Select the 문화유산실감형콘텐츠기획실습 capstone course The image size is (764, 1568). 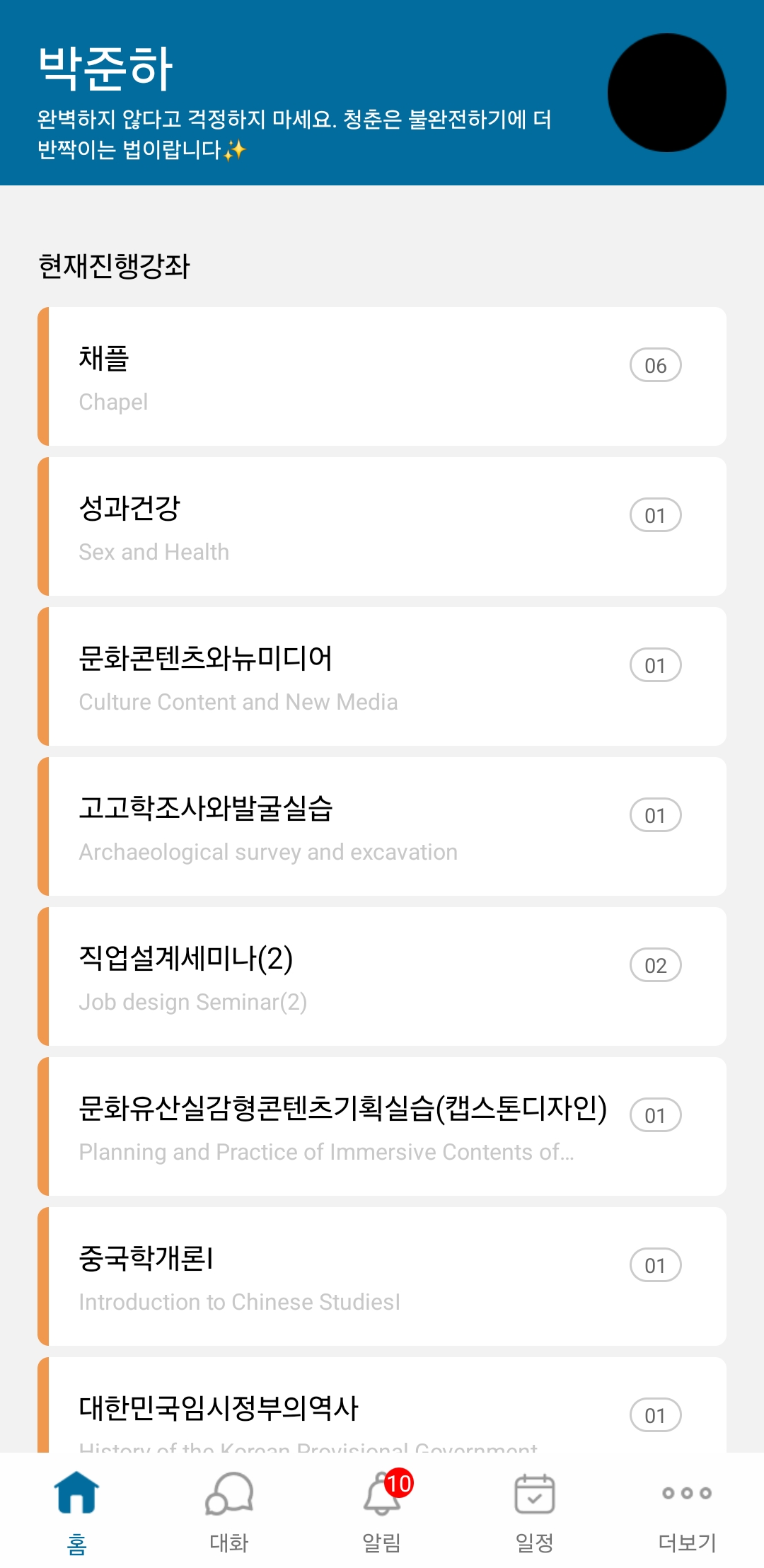click(382, 1126)
